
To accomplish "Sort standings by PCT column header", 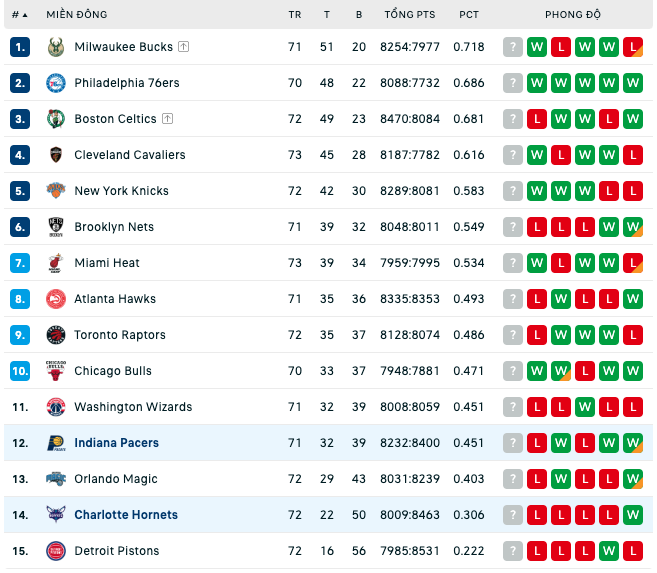I will [x=468, y=15].
